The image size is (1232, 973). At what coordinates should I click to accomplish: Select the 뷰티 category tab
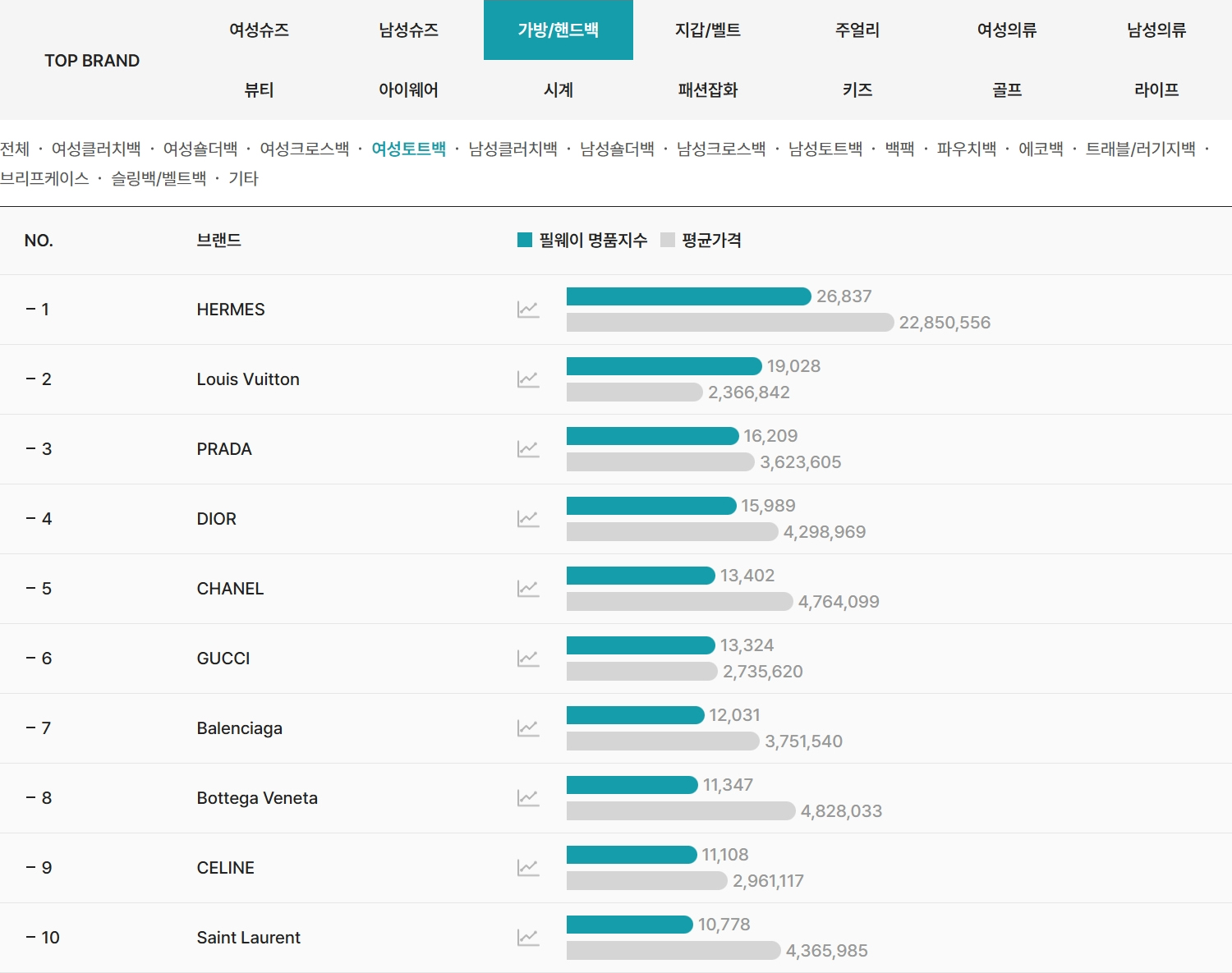259,90
